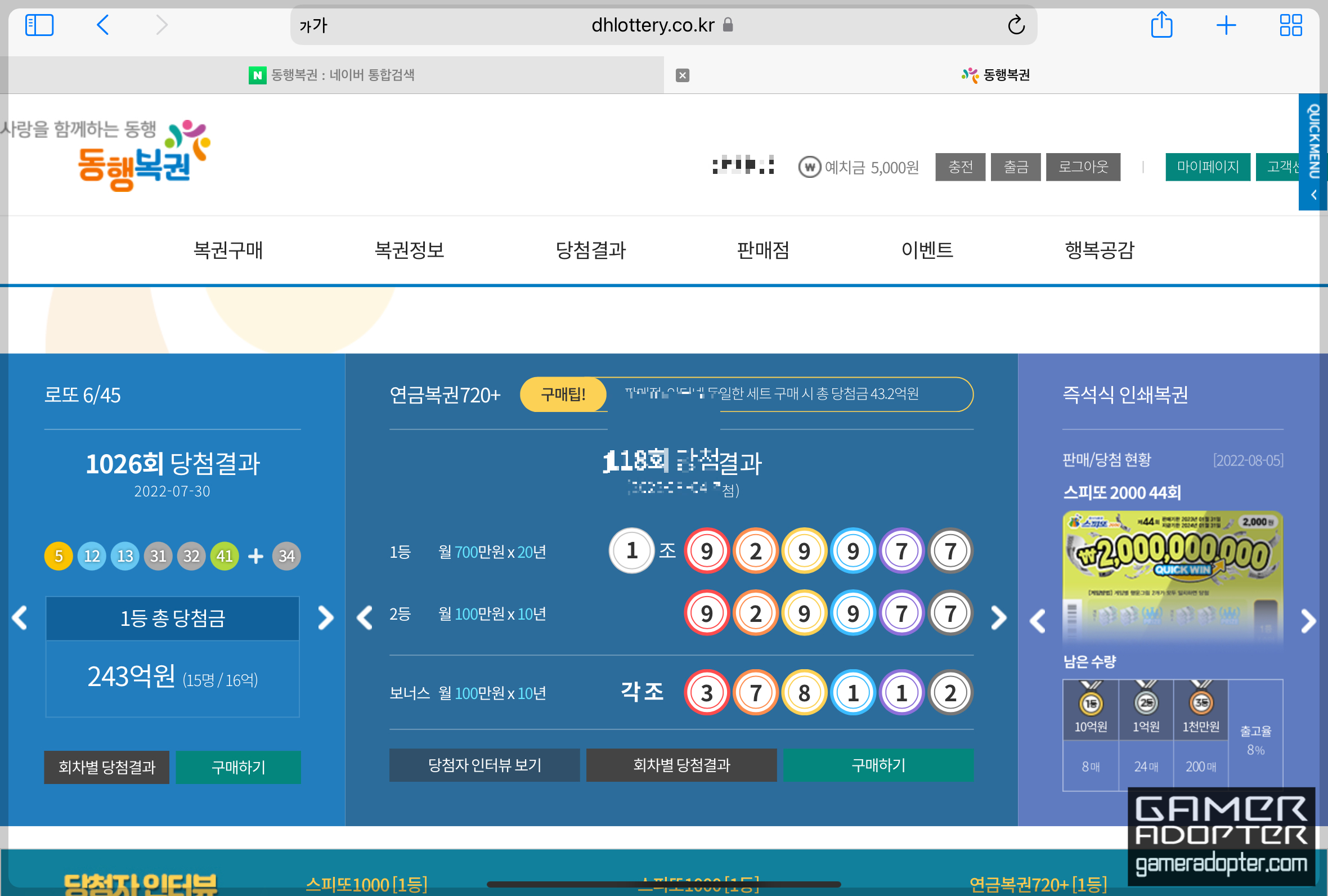Screen dimensions: 1328x896
Task: Go back with Safari back arrow
Action: tap(103, 25)
